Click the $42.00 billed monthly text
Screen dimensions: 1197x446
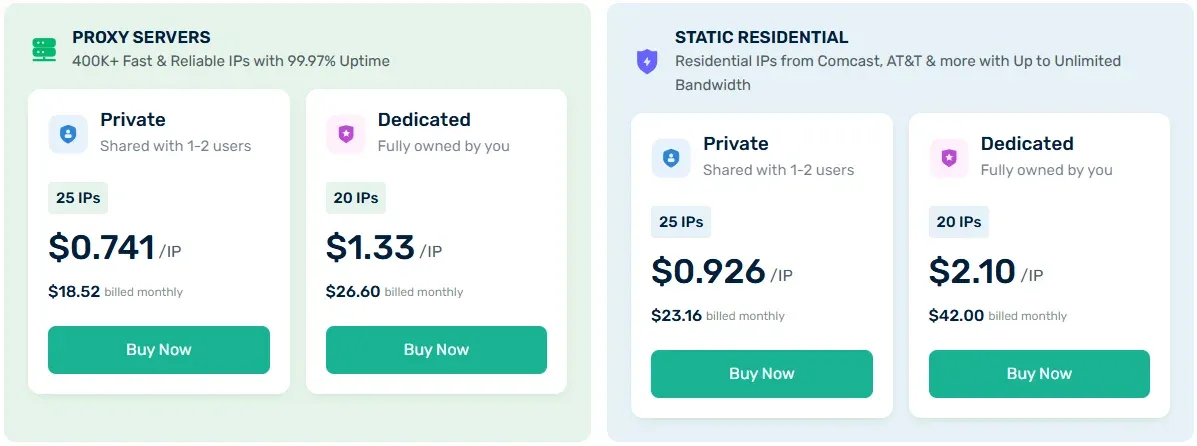pos(998,315)
